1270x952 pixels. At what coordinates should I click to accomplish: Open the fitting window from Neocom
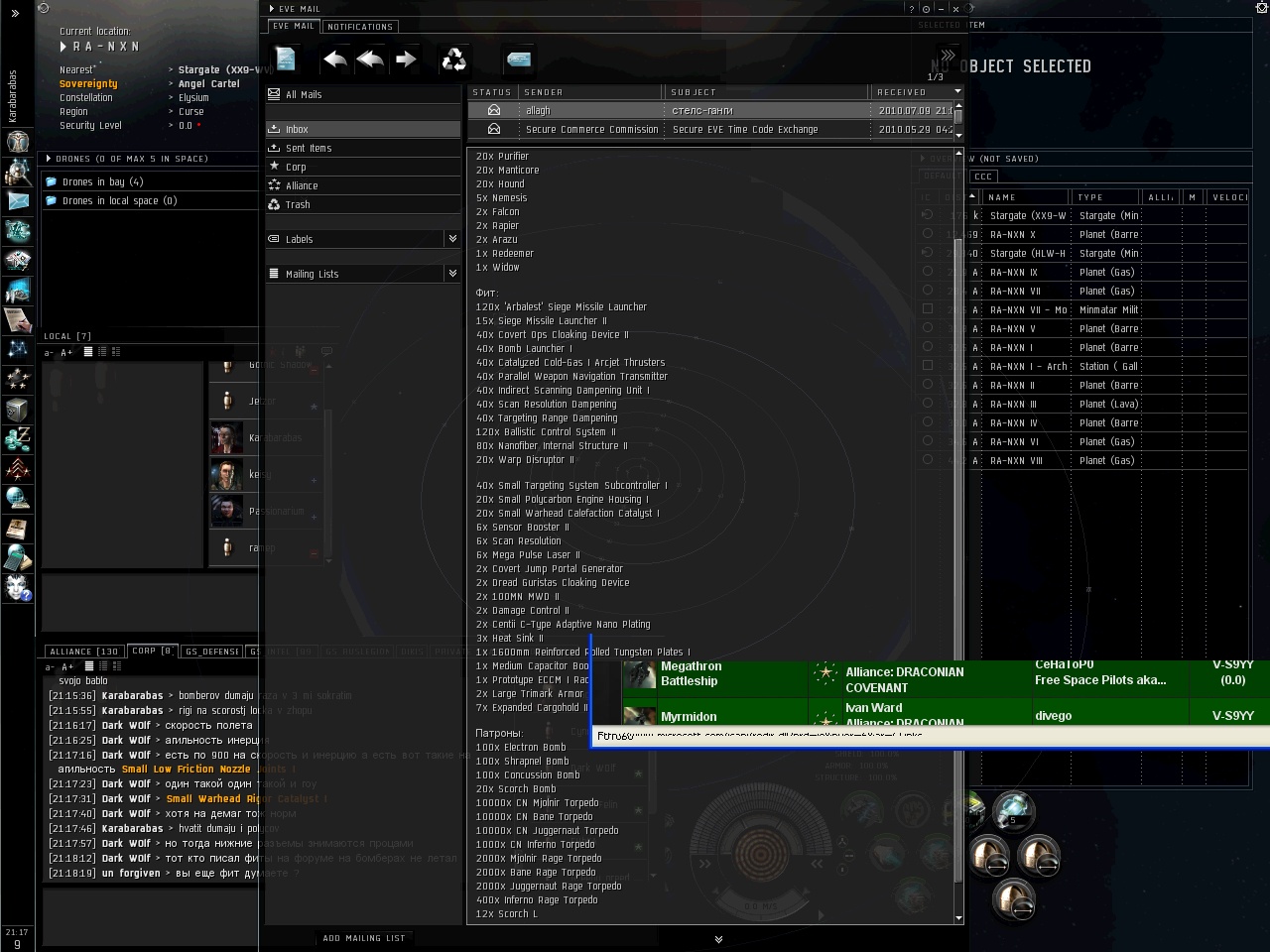pos(17,230)
